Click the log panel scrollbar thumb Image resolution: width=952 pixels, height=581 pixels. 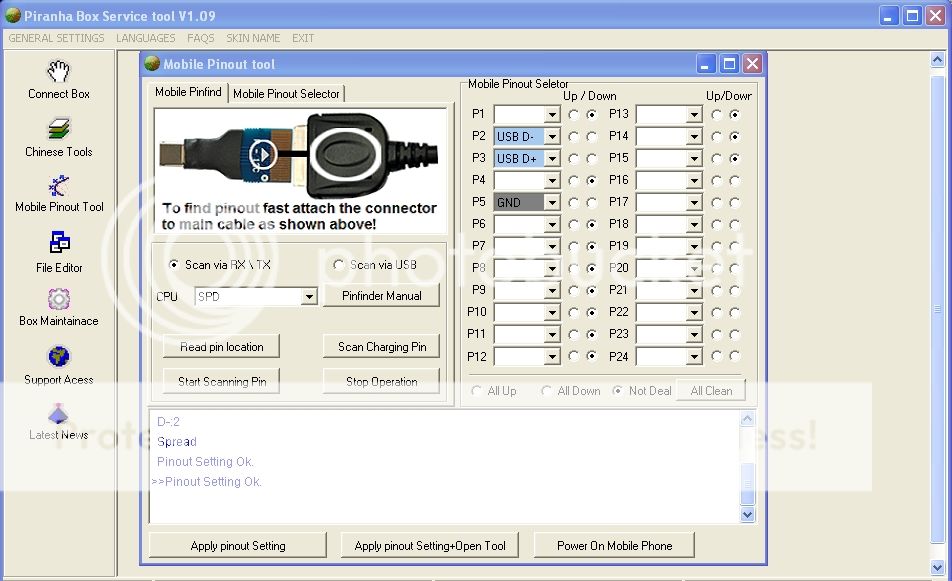[747, 484]
